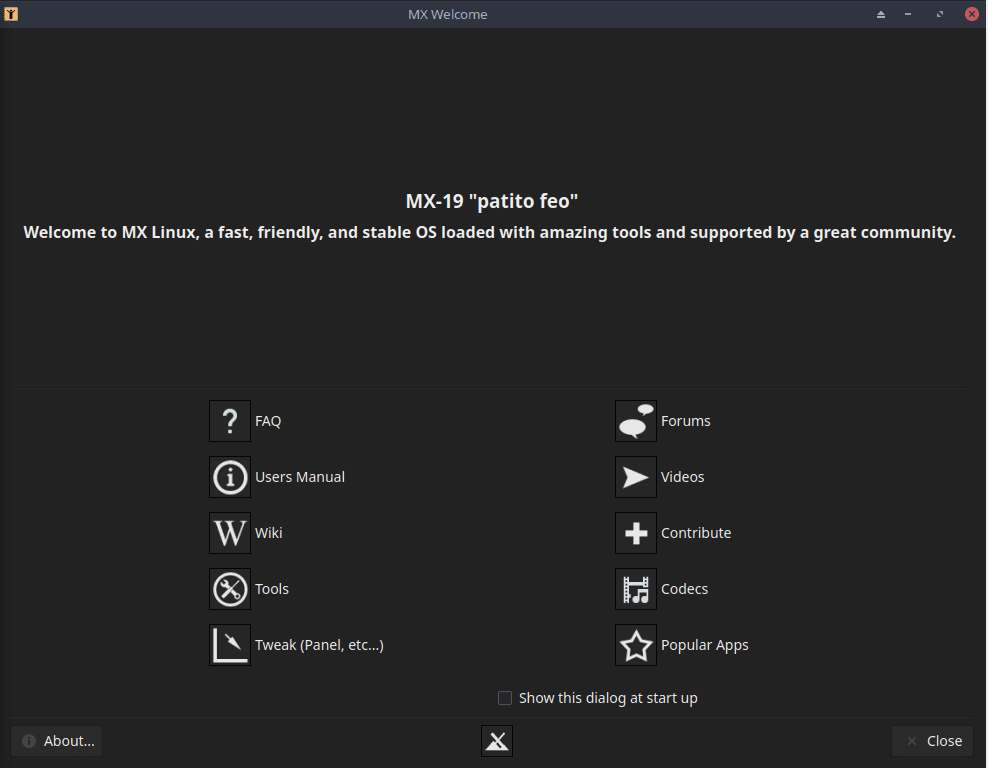Open Forums speech bubble icon

pos(636,421)
